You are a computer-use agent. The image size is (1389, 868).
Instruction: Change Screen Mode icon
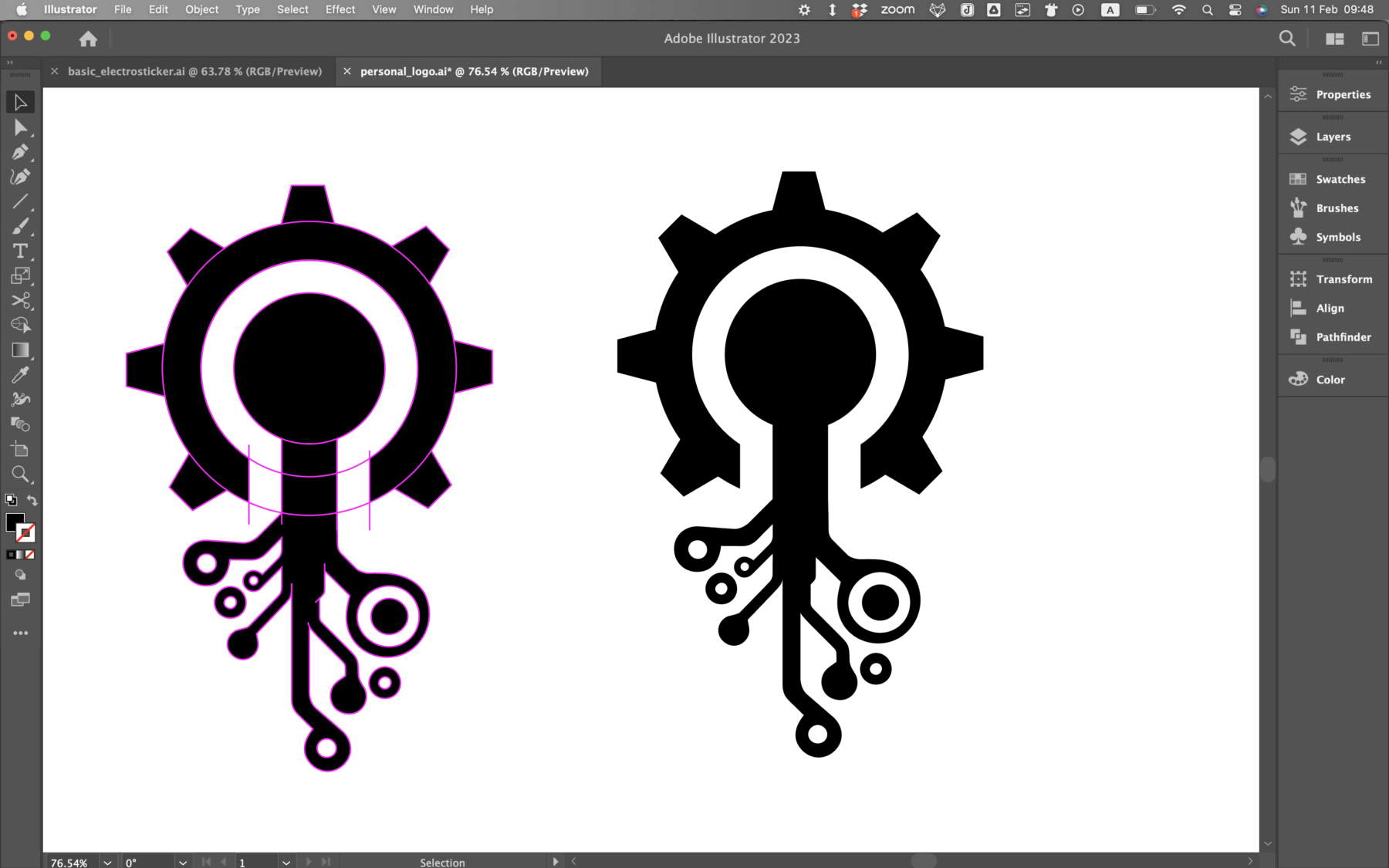(20, 599)
